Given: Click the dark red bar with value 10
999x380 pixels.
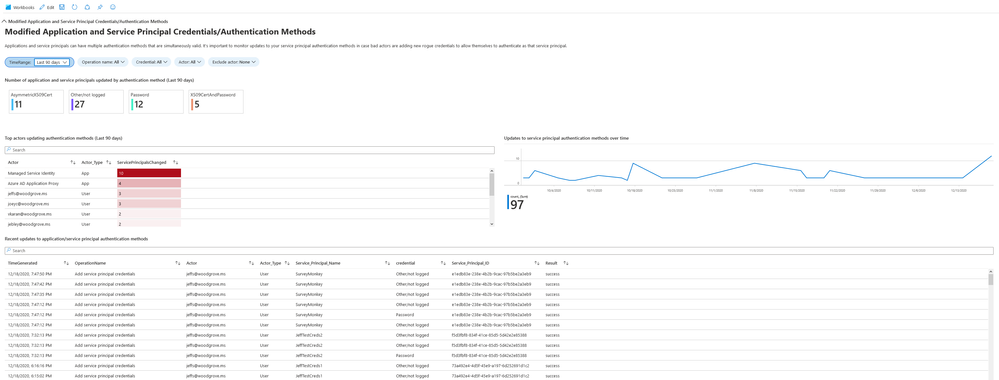Looking at the screenshot, I should coord(149,173).
